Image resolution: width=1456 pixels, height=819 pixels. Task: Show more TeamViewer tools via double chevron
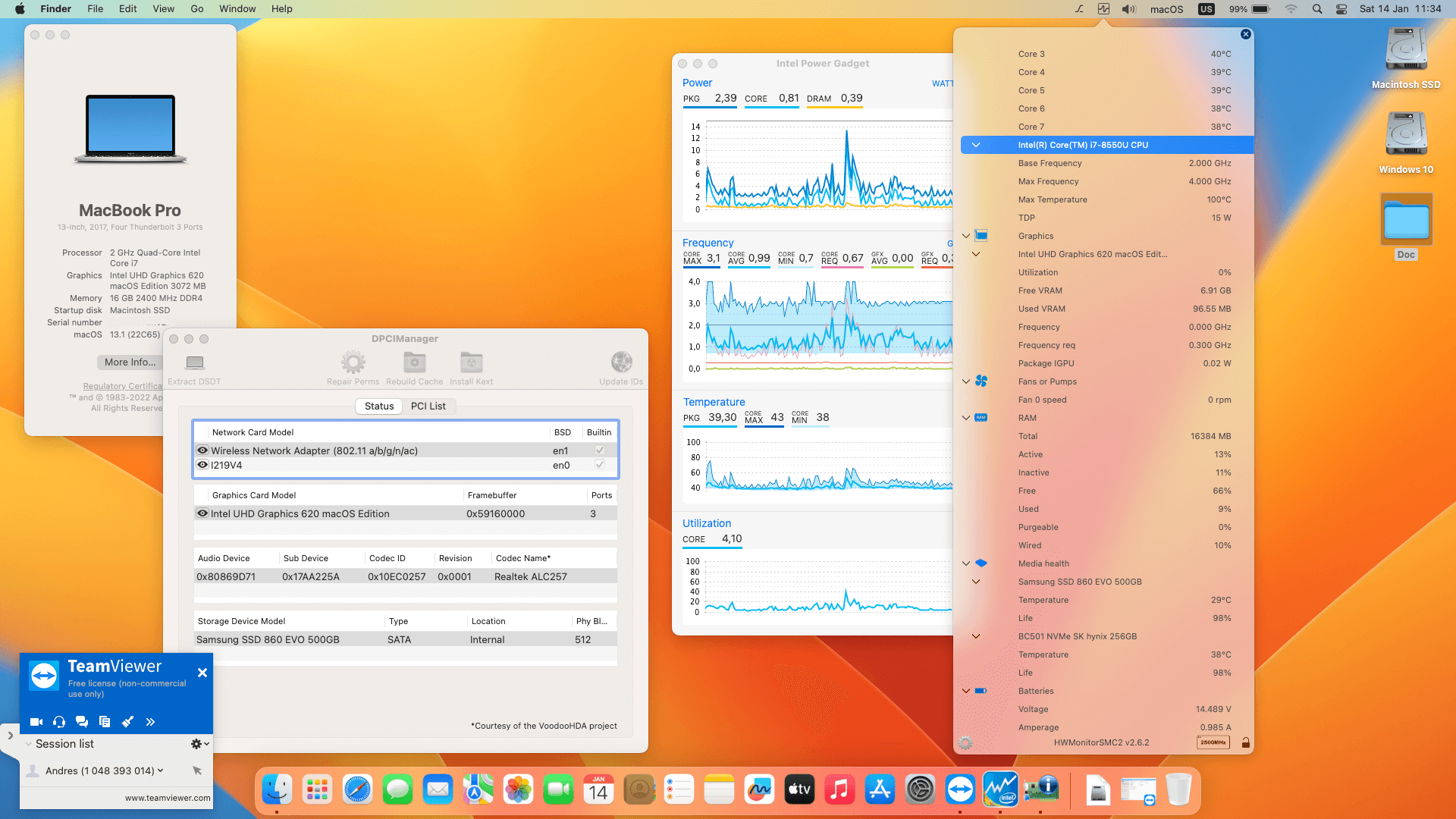coord(150,722)
